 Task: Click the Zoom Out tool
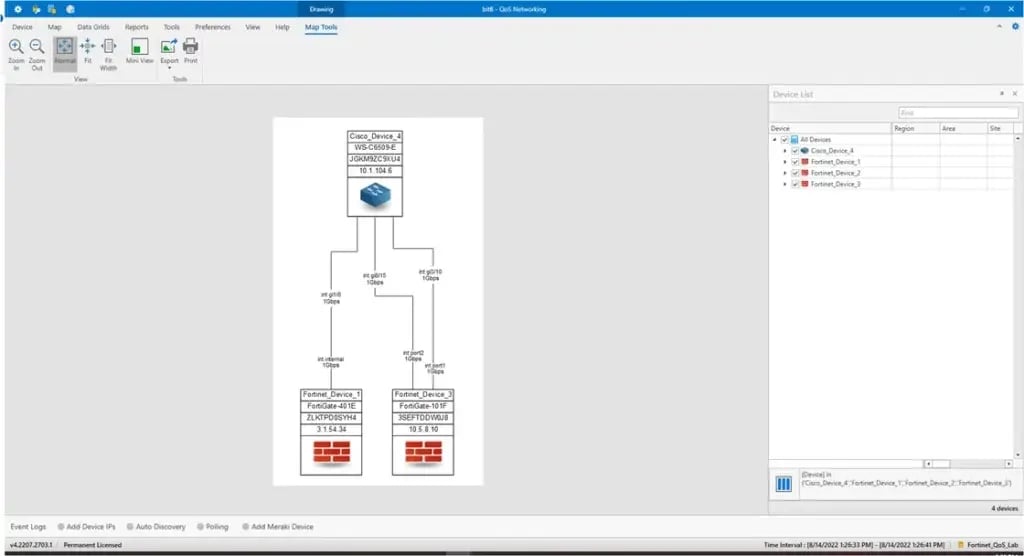click(x=37, y=54)
